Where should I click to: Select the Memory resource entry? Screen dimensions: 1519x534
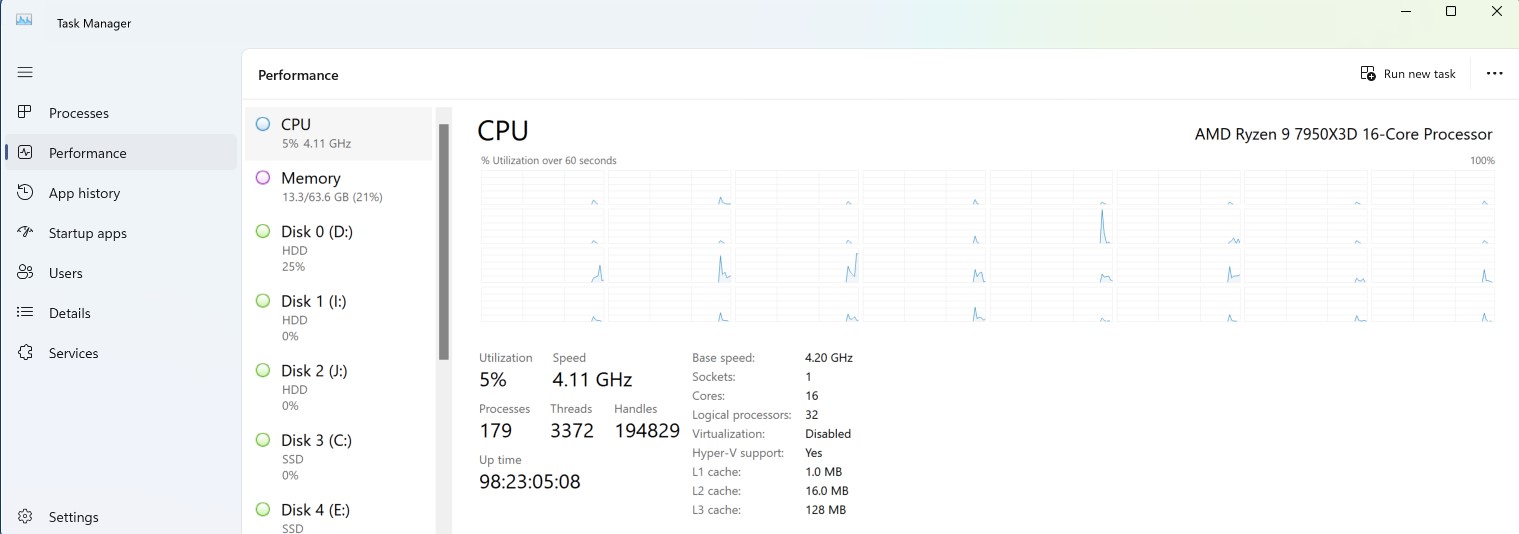tap(339, 187)
